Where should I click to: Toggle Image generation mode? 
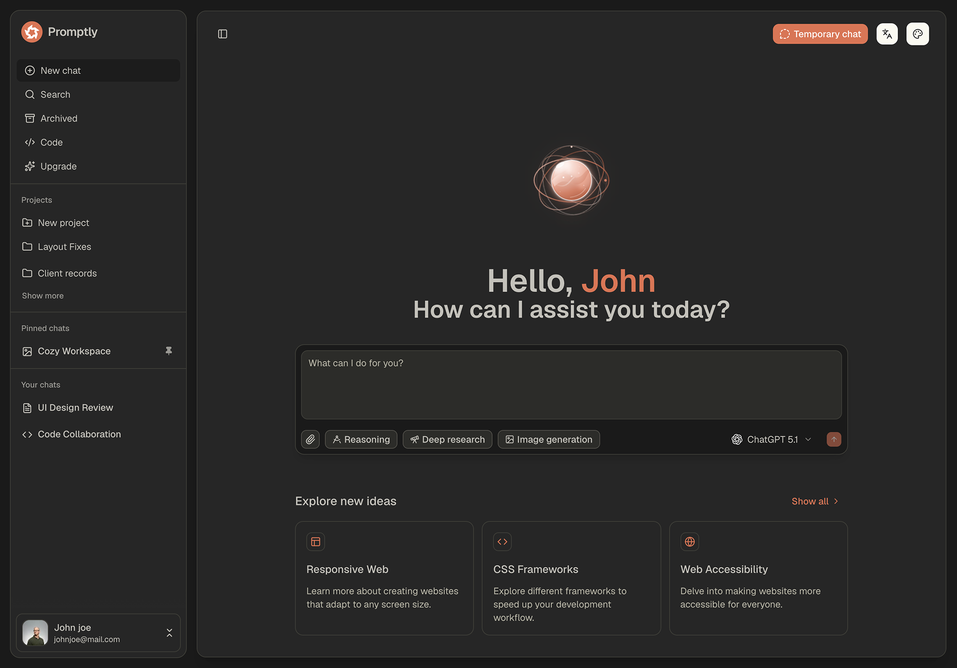(549, 440)
